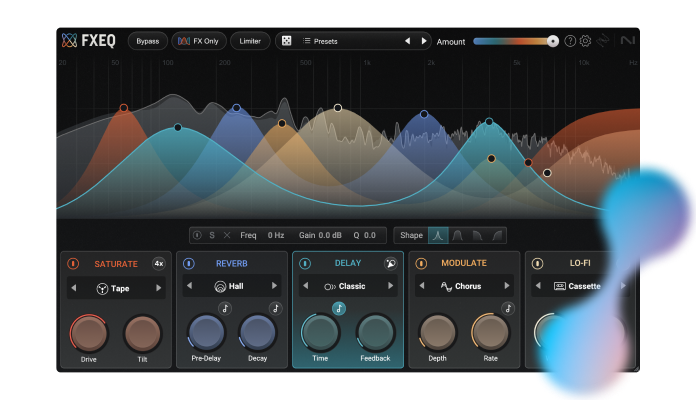Toggle the 4x oversampling icon in Saturate

coord(158,264)
